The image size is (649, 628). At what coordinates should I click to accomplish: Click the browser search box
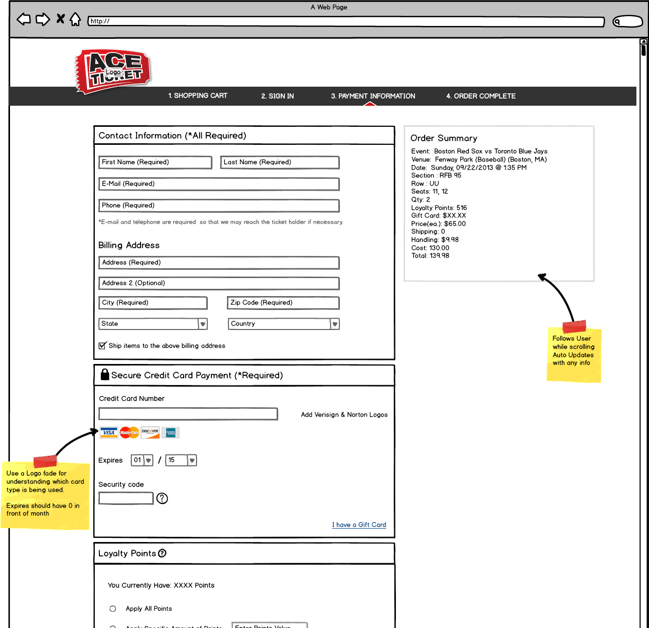[627, 22]
